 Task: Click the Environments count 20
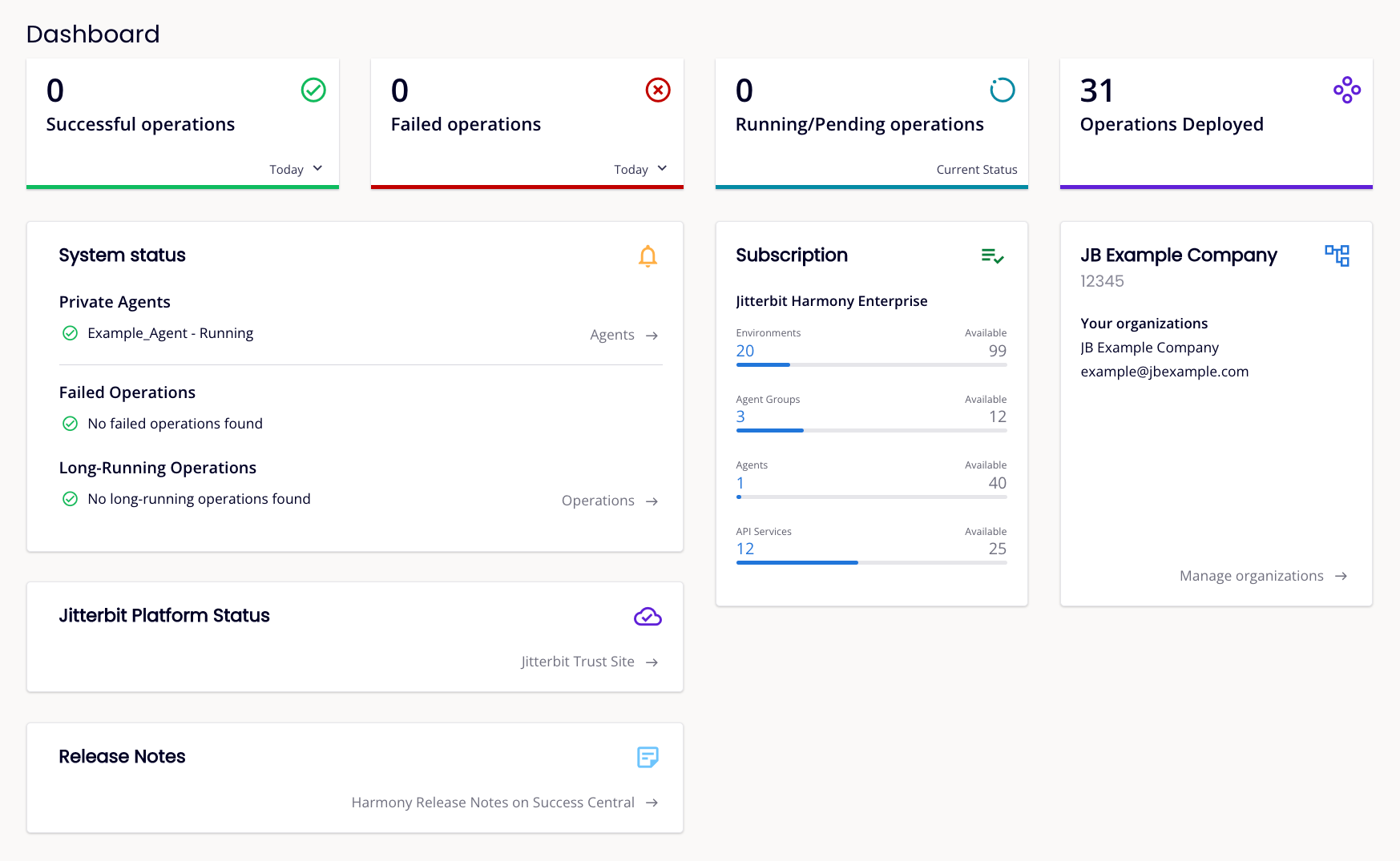click(745, 351)
